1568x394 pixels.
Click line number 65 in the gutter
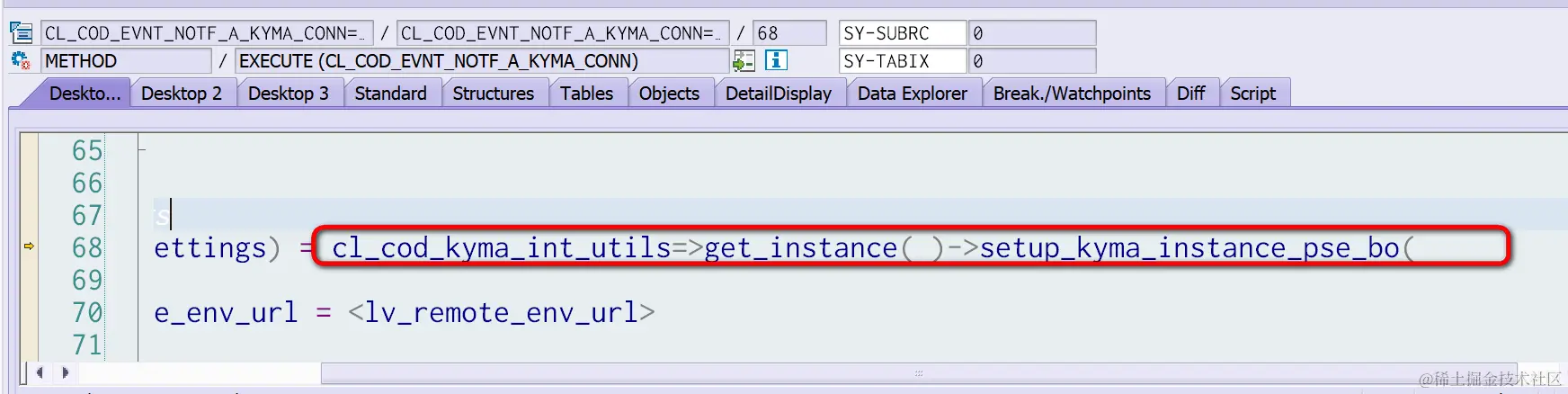tap(87, 150)
